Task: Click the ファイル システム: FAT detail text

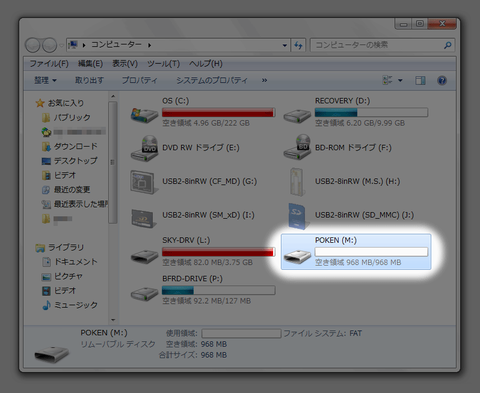Action: 322,333
